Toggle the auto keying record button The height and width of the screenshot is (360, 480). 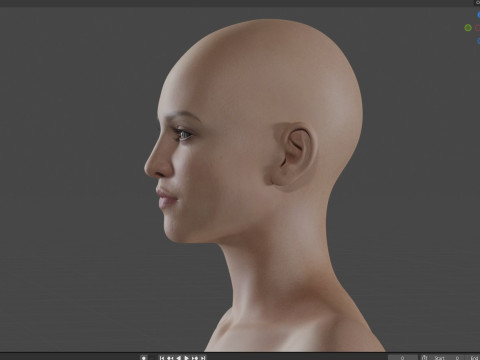click(x=144, y=358)
